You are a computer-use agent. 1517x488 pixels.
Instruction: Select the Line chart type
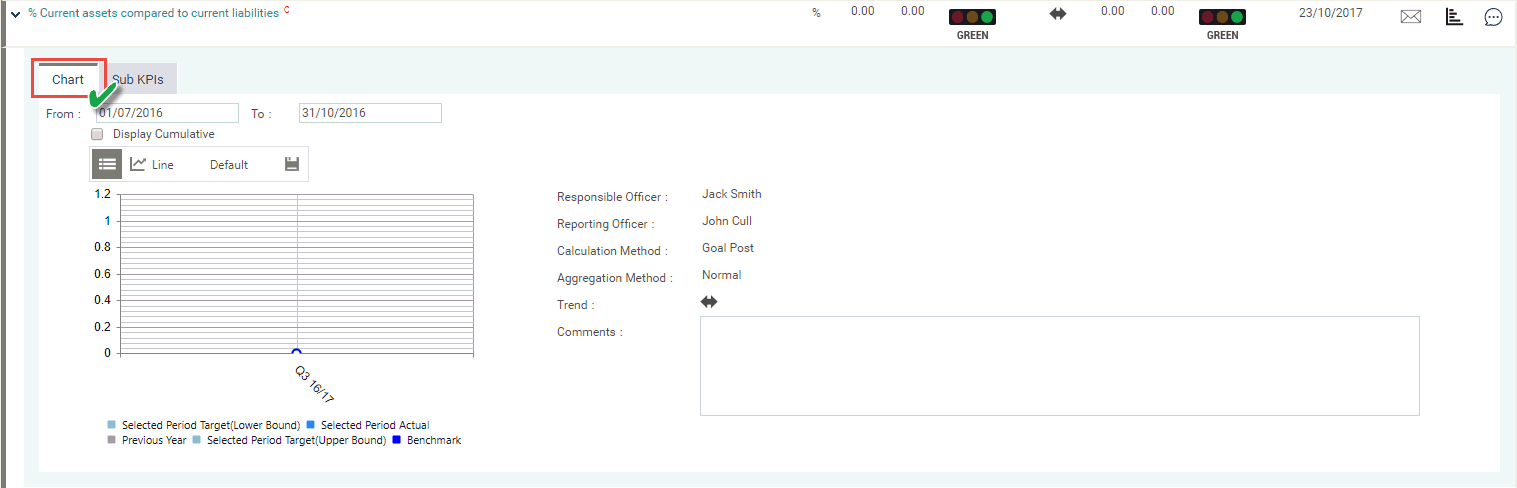click(152, 164)
